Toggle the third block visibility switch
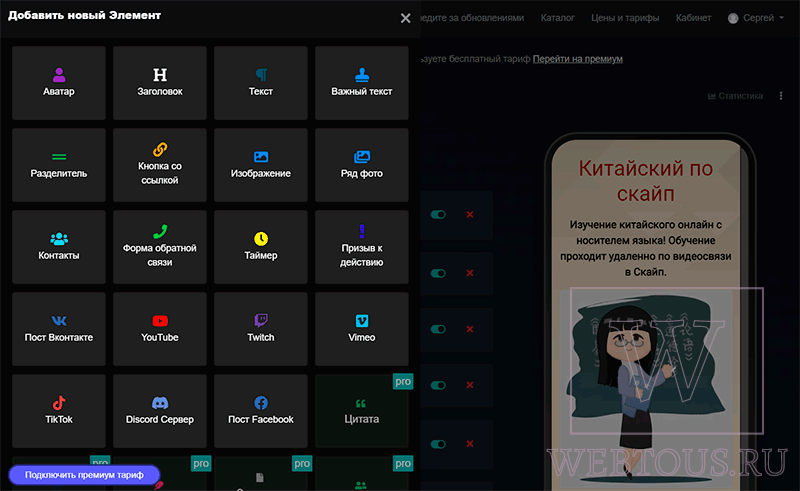Screen dimensions: 800x491 click(438, 329)
